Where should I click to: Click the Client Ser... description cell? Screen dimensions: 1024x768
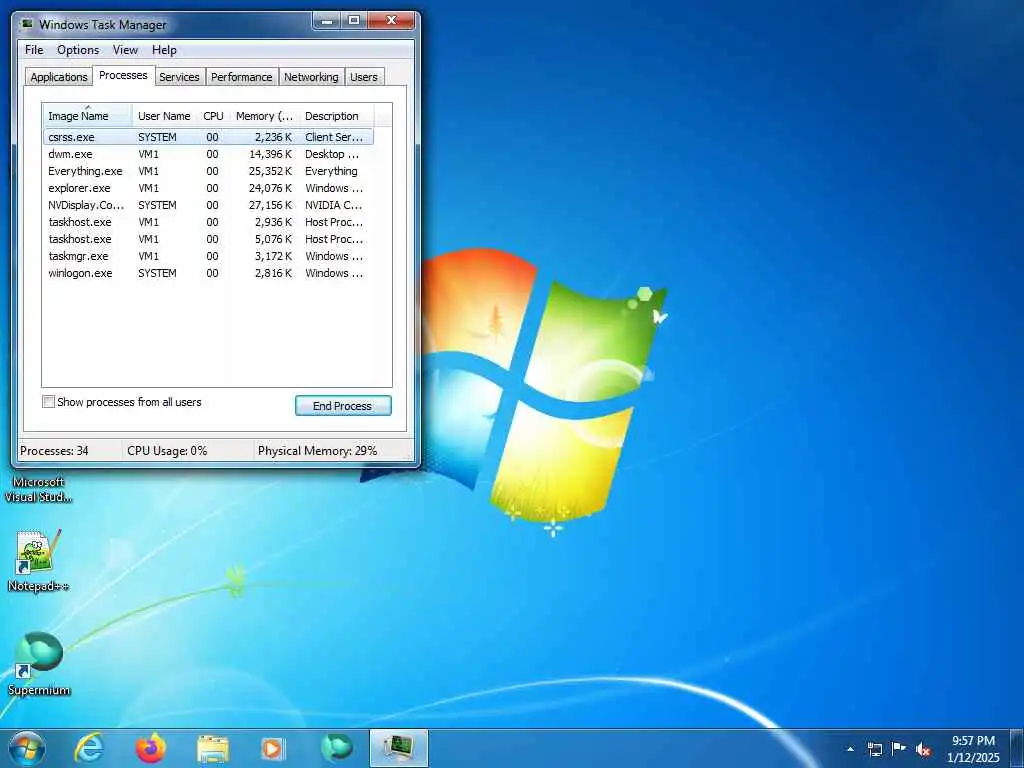click(x=334, y=137)
